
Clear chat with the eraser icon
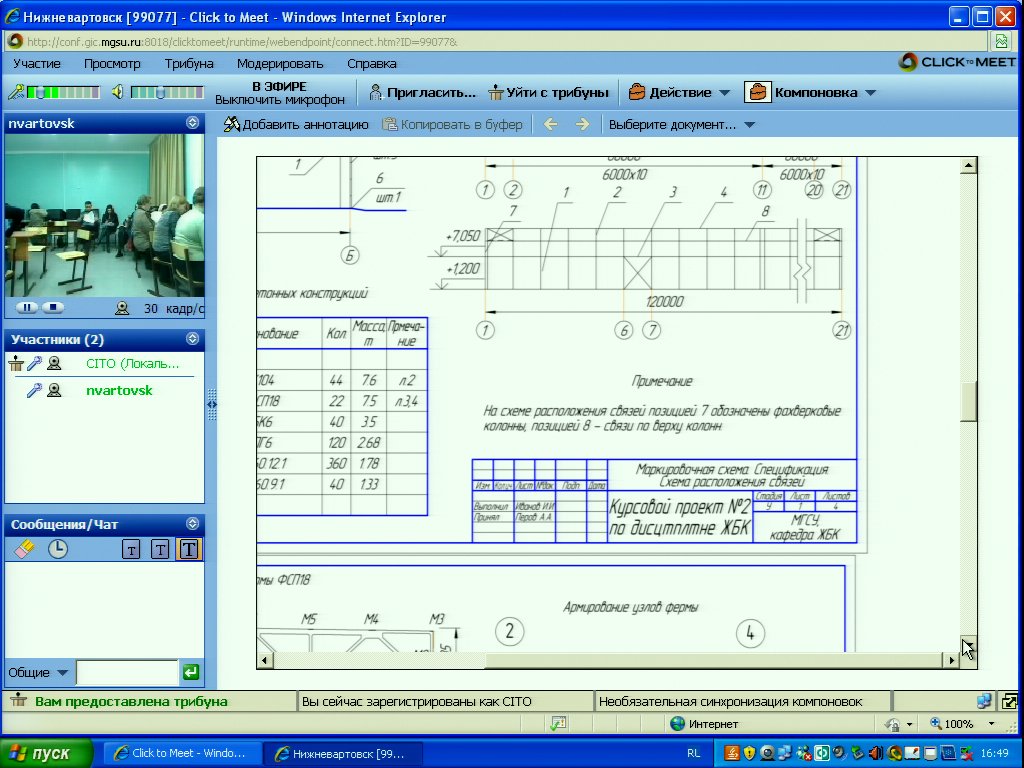(24, 549)
